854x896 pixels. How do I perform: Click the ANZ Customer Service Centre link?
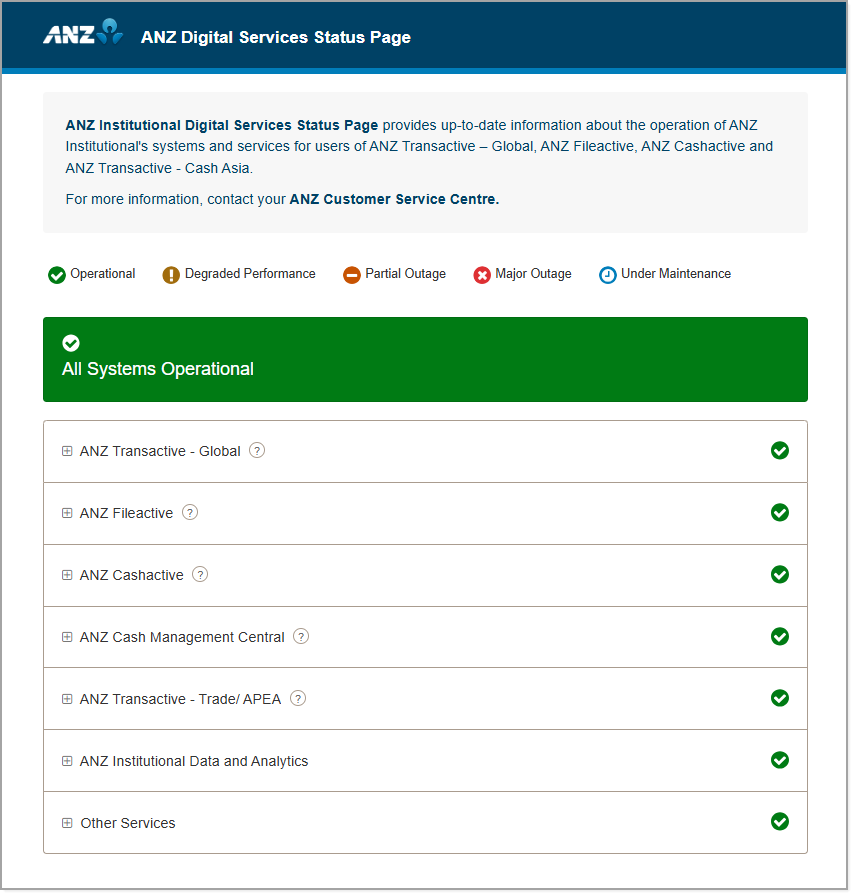click(x=394, y=199)
